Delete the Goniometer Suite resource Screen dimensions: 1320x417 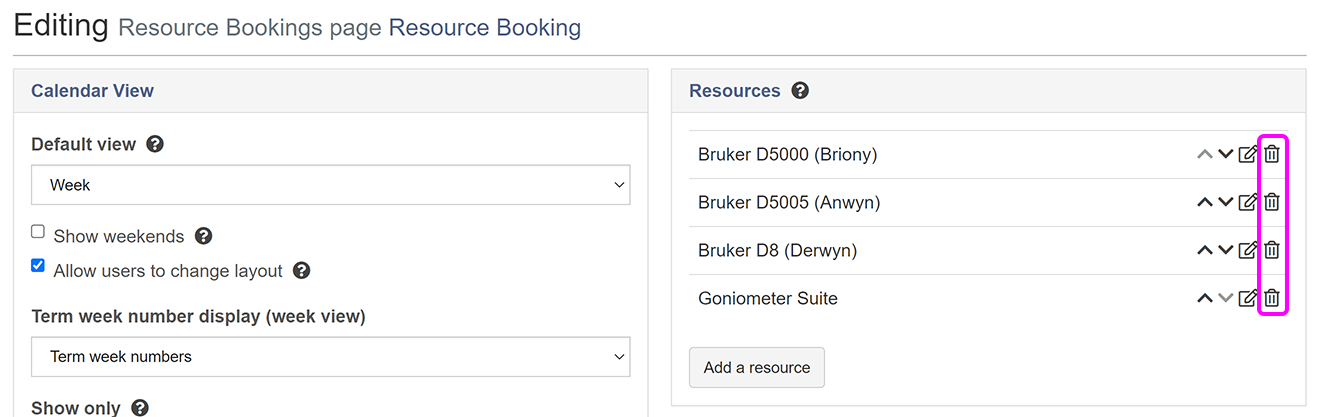(x=1271, y=298)
